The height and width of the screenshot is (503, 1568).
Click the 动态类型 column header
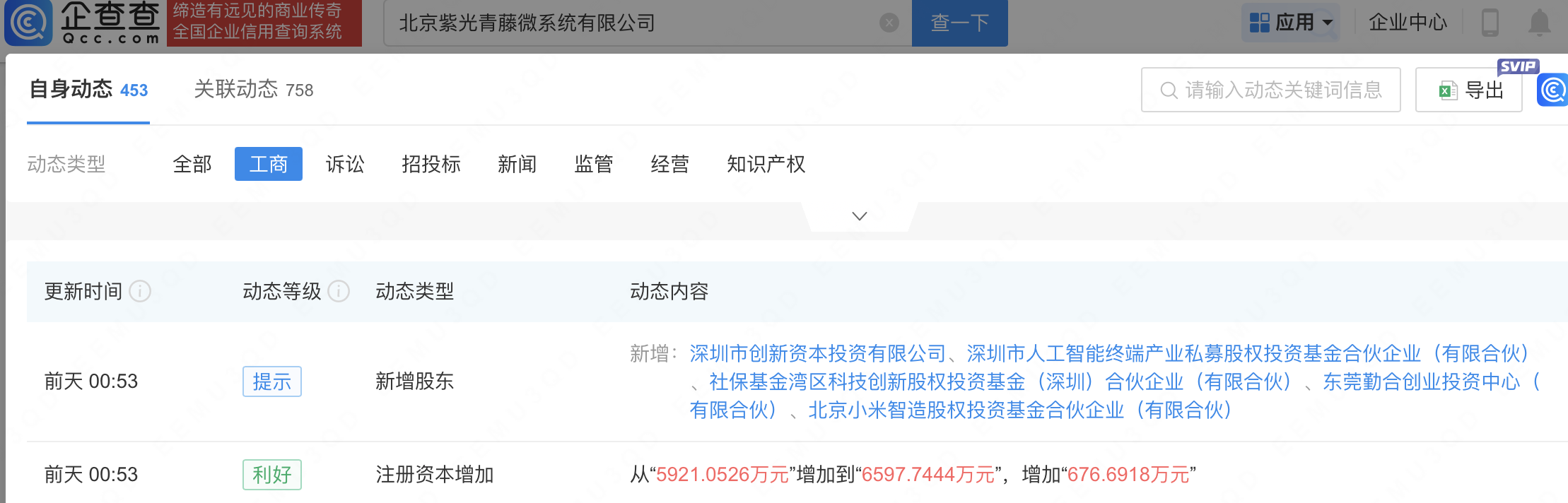pyautogui.click(x=414, y=291)
